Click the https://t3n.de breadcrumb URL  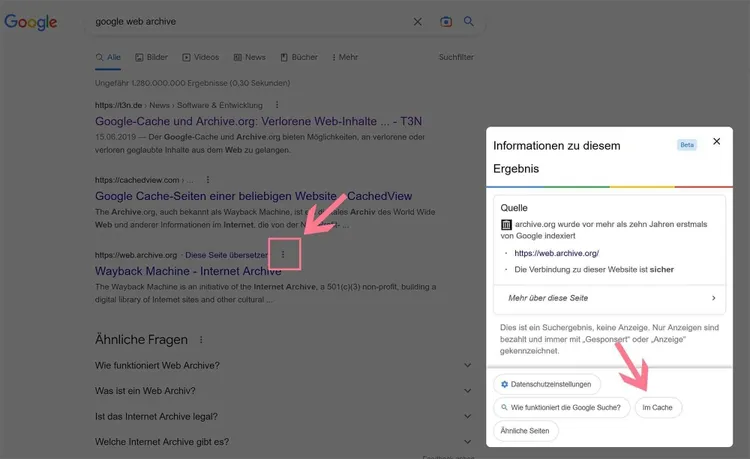pos(118,105)
